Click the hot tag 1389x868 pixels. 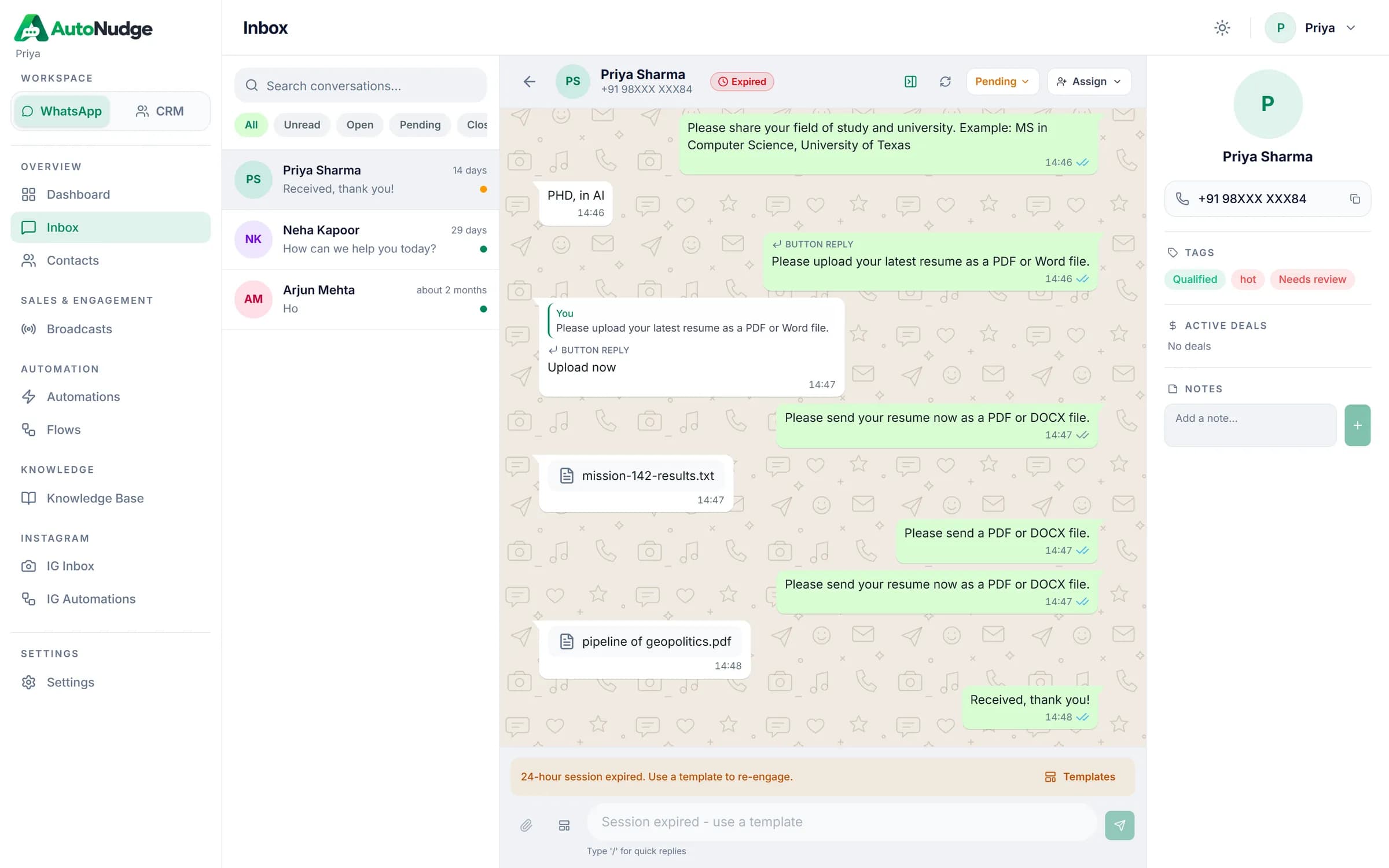coord(1247,279)
